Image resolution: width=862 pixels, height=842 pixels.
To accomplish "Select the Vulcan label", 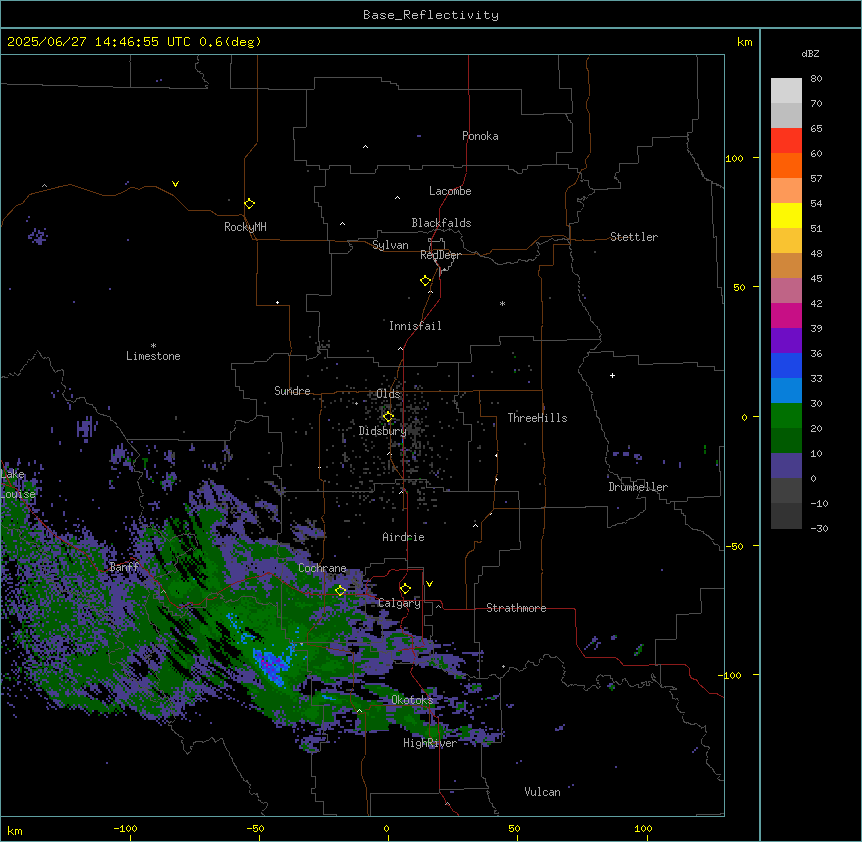I will [543, 792].
